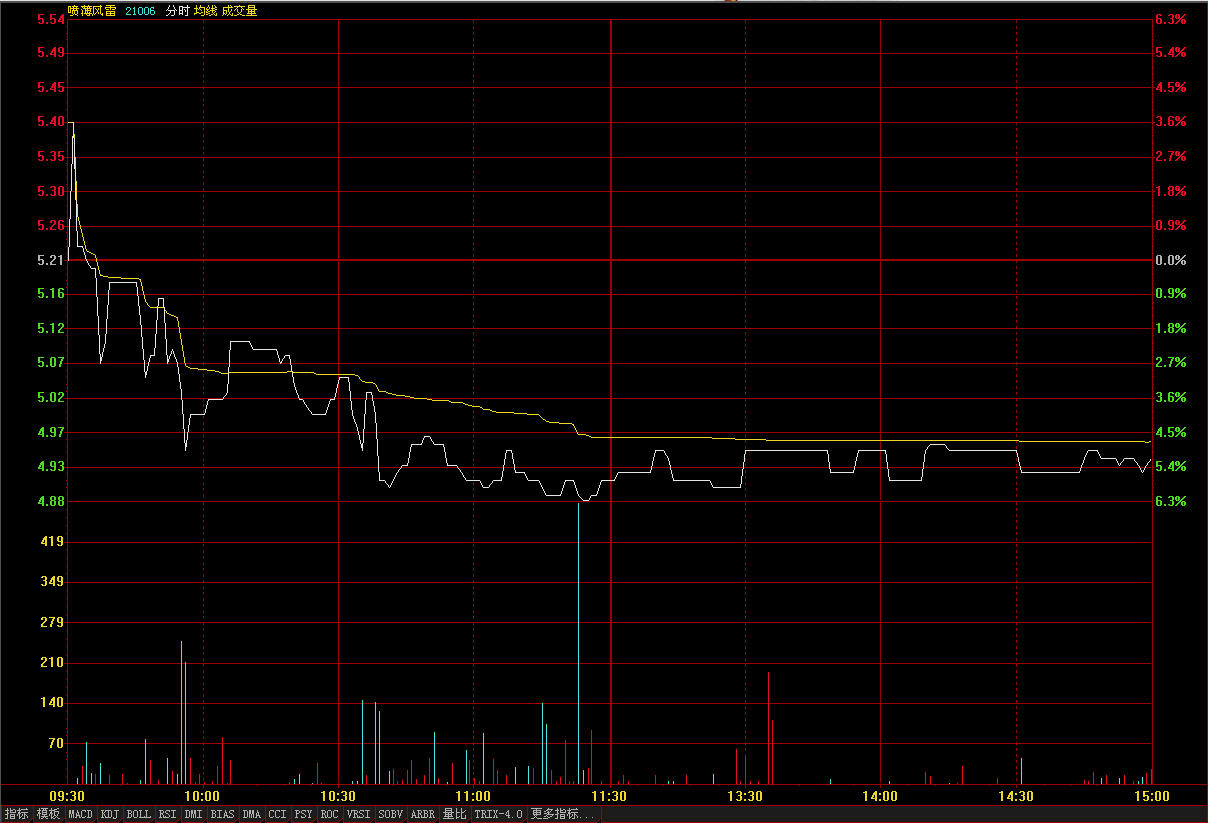Click the 成交量 volume legend label
Viewport: 1208px width, 823px height.
pos(239,11)
